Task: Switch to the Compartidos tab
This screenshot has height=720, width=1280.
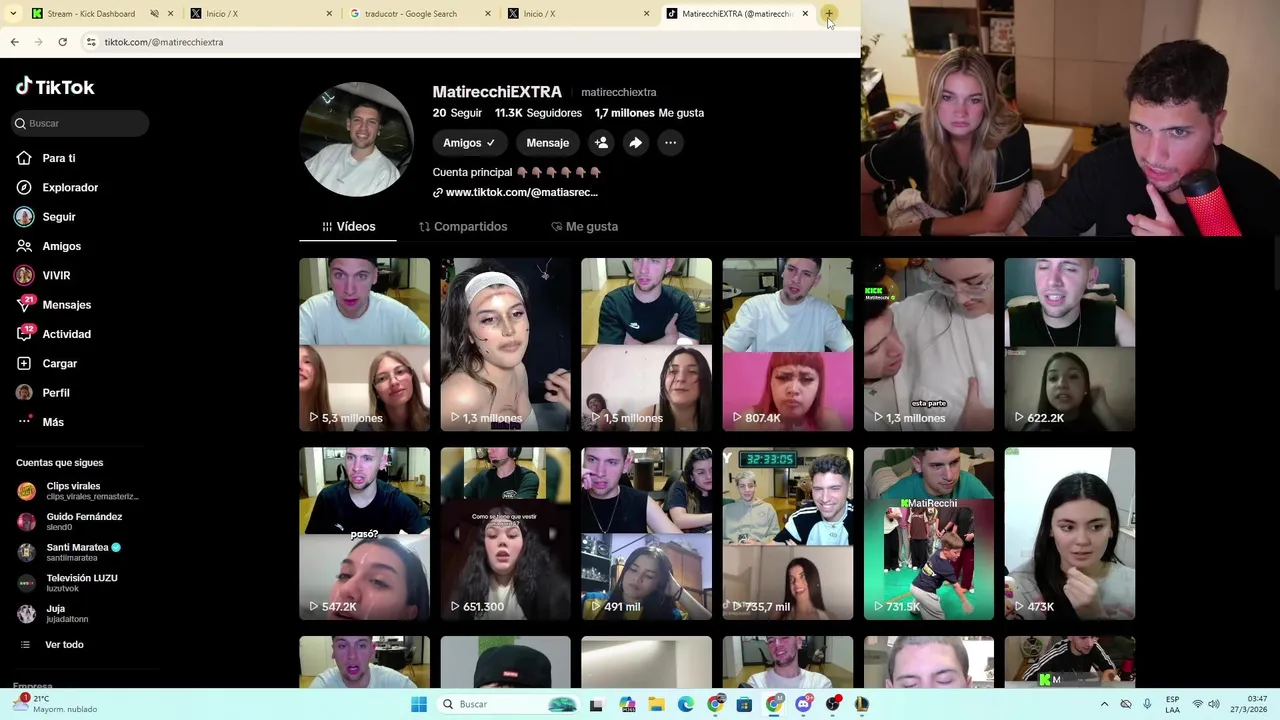Action: tap(463, 227)
